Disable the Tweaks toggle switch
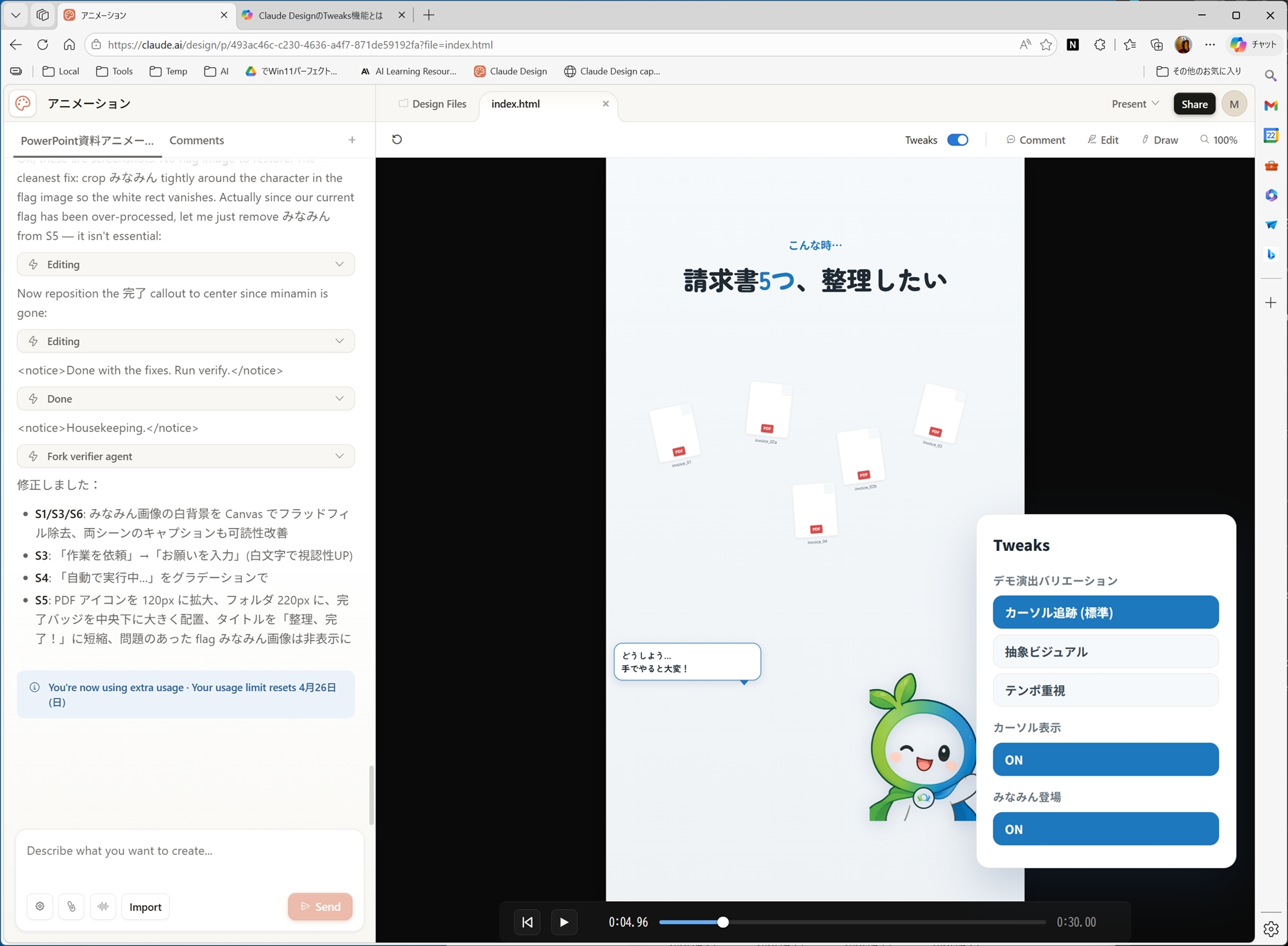Screen dimensions: 1288x946 pos(958,140)
